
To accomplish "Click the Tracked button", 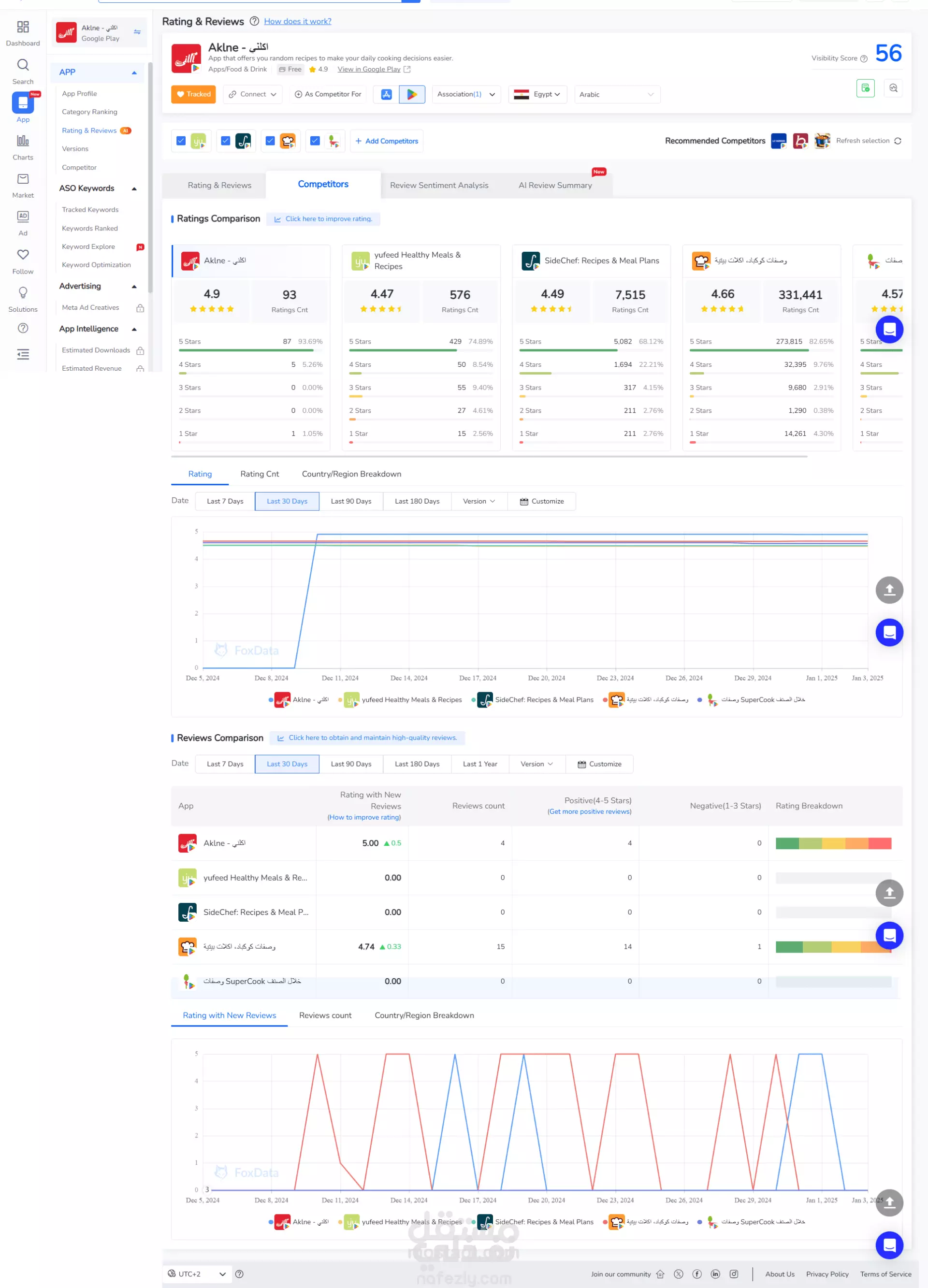I will [x=194, y=94].
